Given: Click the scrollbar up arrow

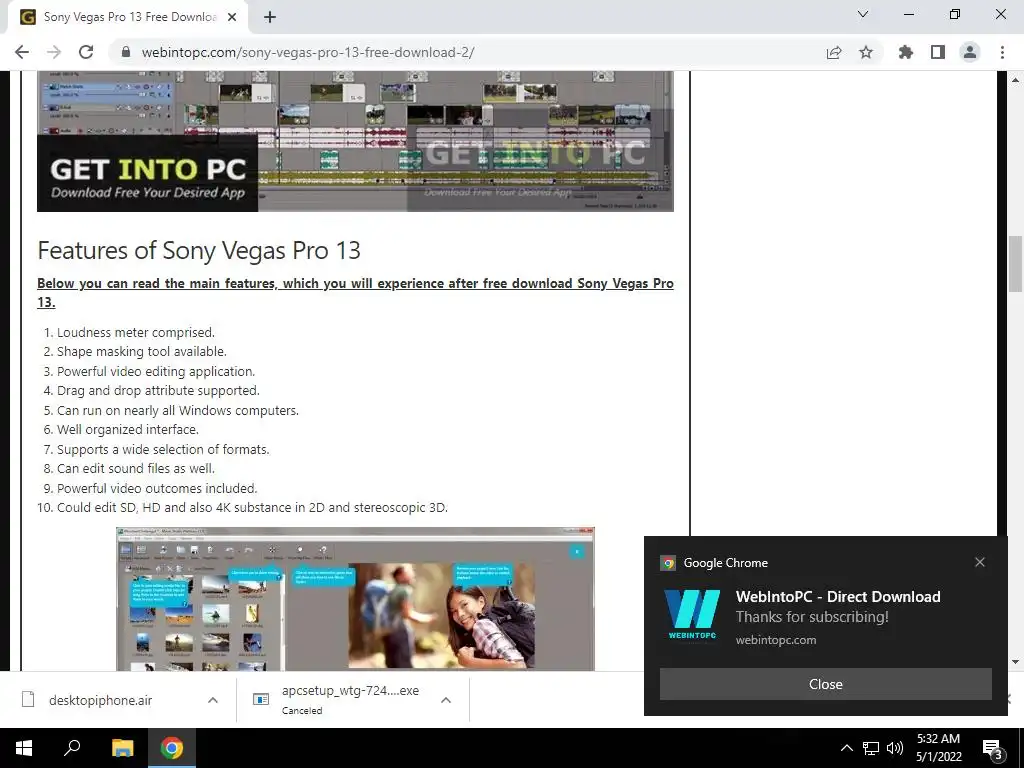Looking at the screenshot, I should [1015, 80].
